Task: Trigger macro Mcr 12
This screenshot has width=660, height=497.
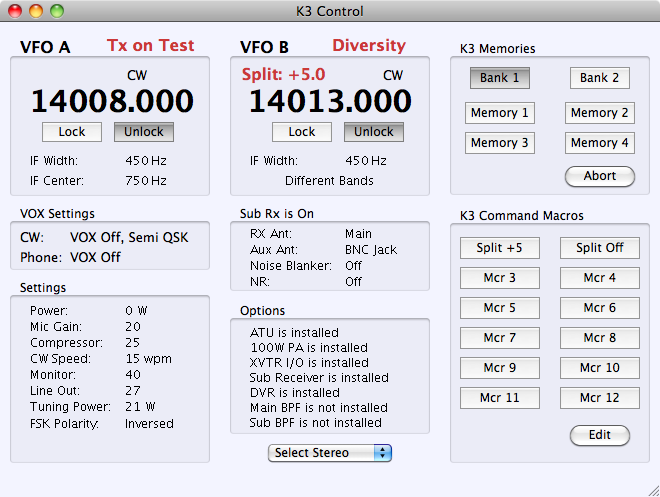Action: pos(600,398)
